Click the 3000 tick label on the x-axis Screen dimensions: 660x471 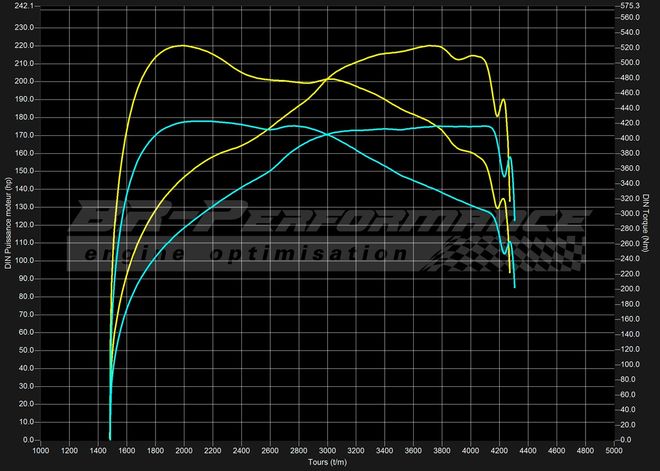click(327, 451)
